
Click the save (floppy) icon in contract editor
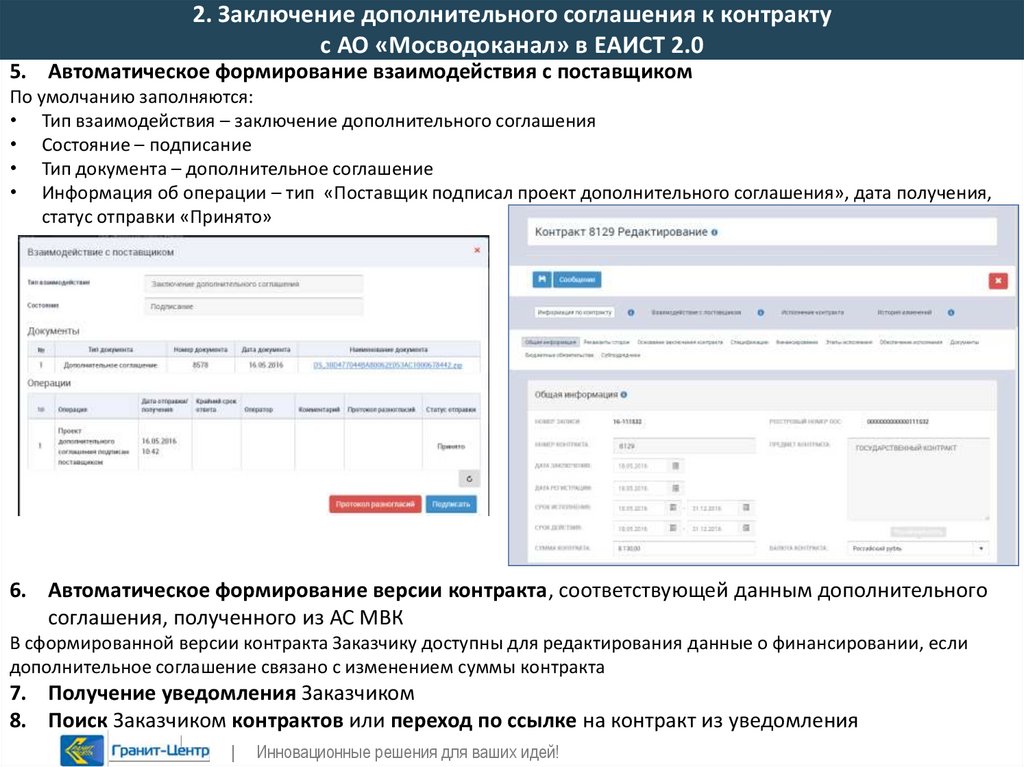[541, 280]
